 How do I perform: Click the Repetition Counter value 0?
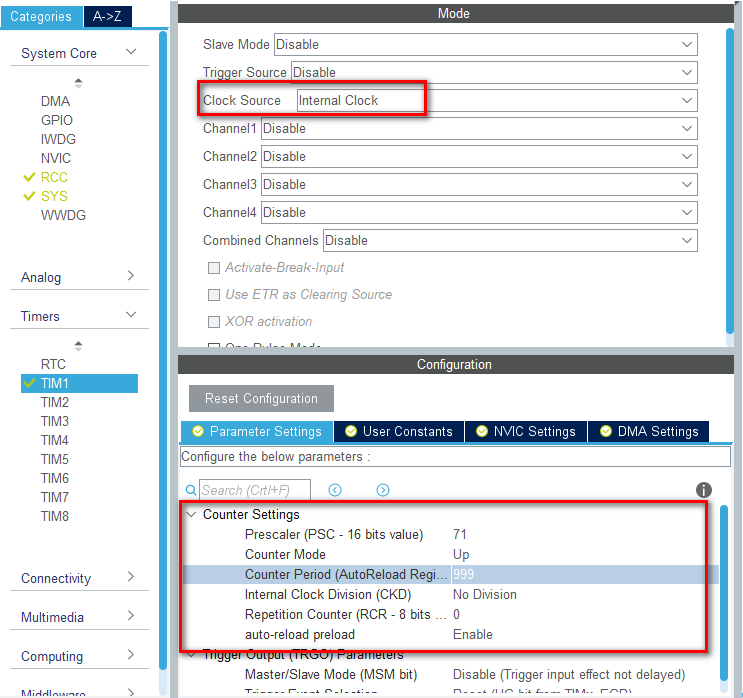[456, 615]
